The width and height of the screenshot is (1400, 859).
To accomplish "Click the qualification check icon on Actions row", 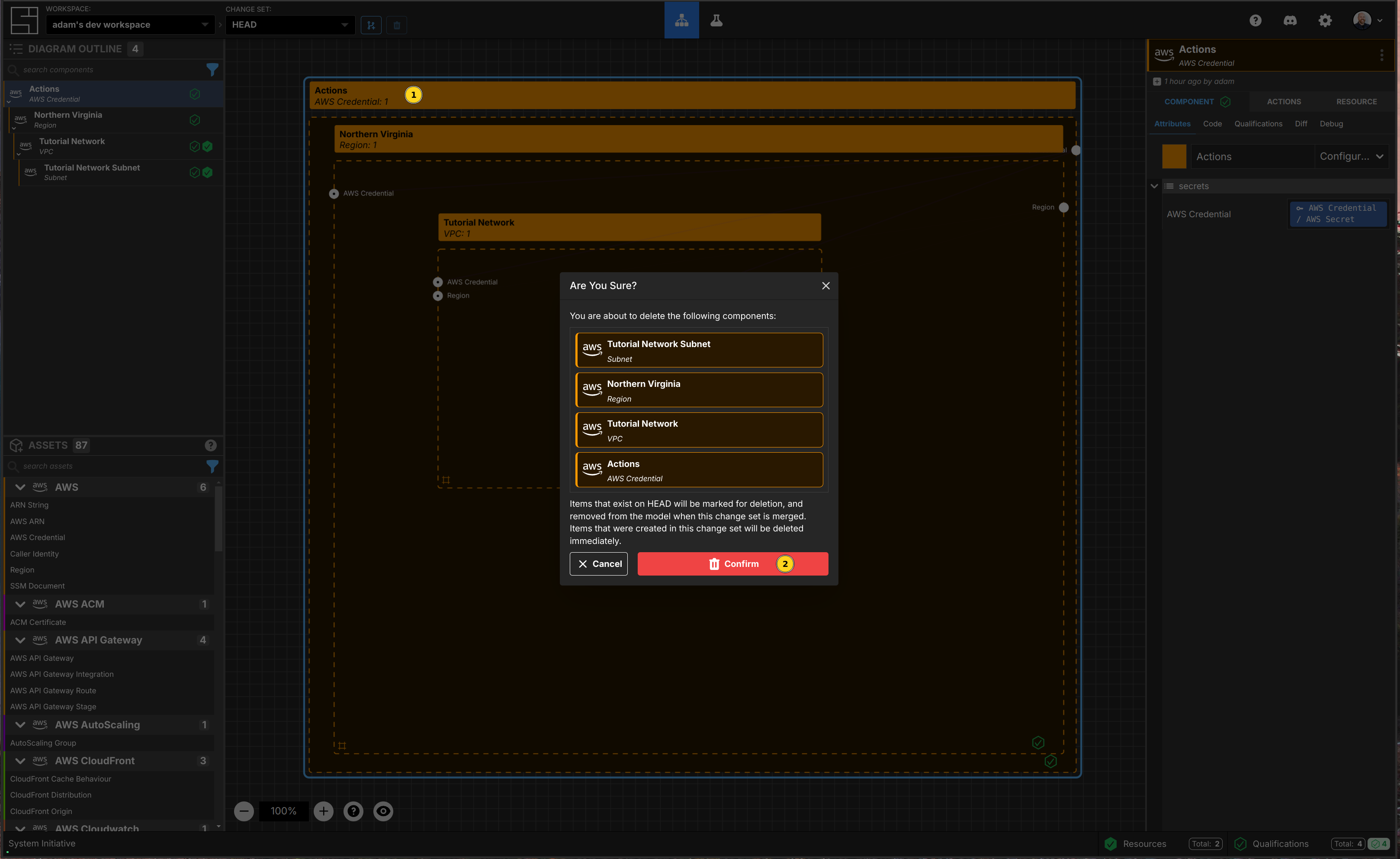I will tap(194, 94).
